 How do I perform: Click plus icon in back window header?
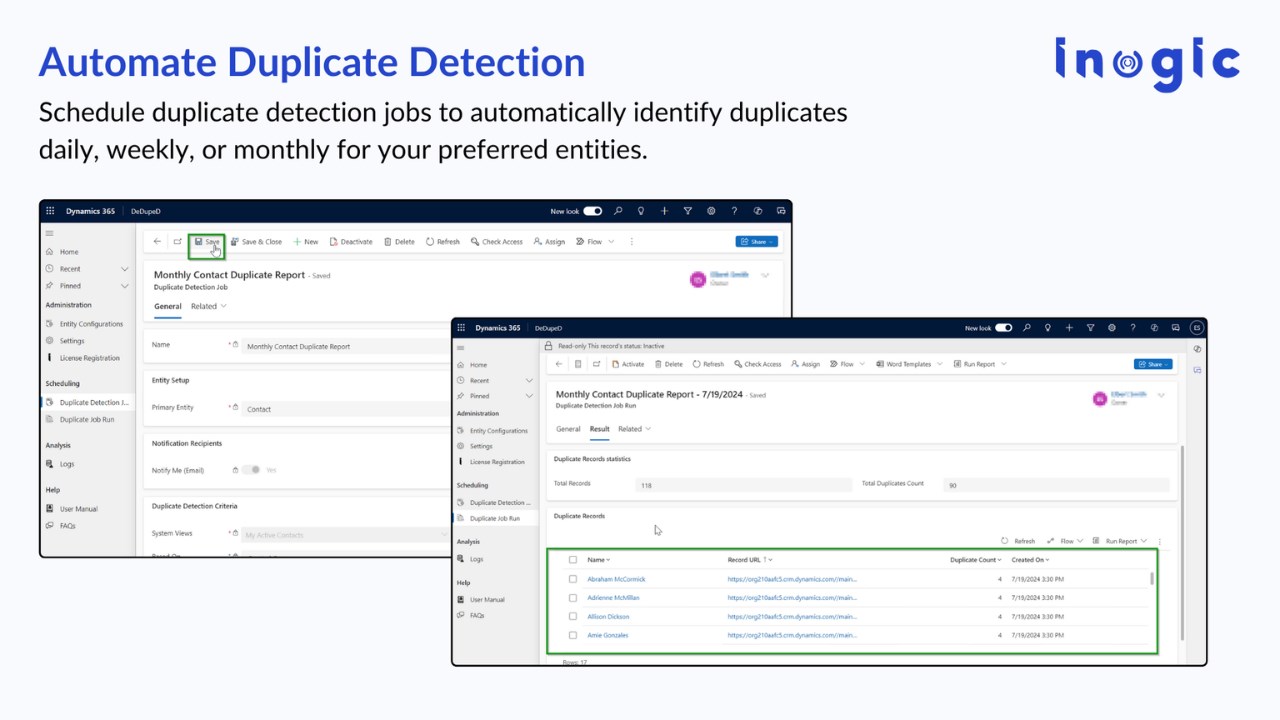(x=665, y=211)
